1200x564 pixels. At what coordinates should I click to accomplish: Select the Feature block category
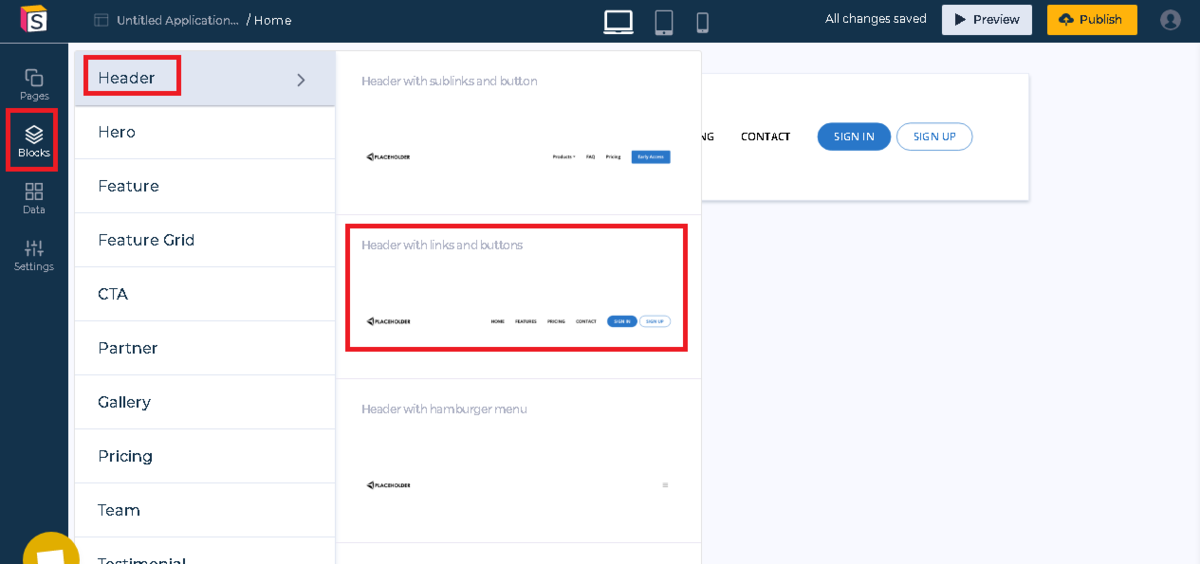click(x=205, y=186)
